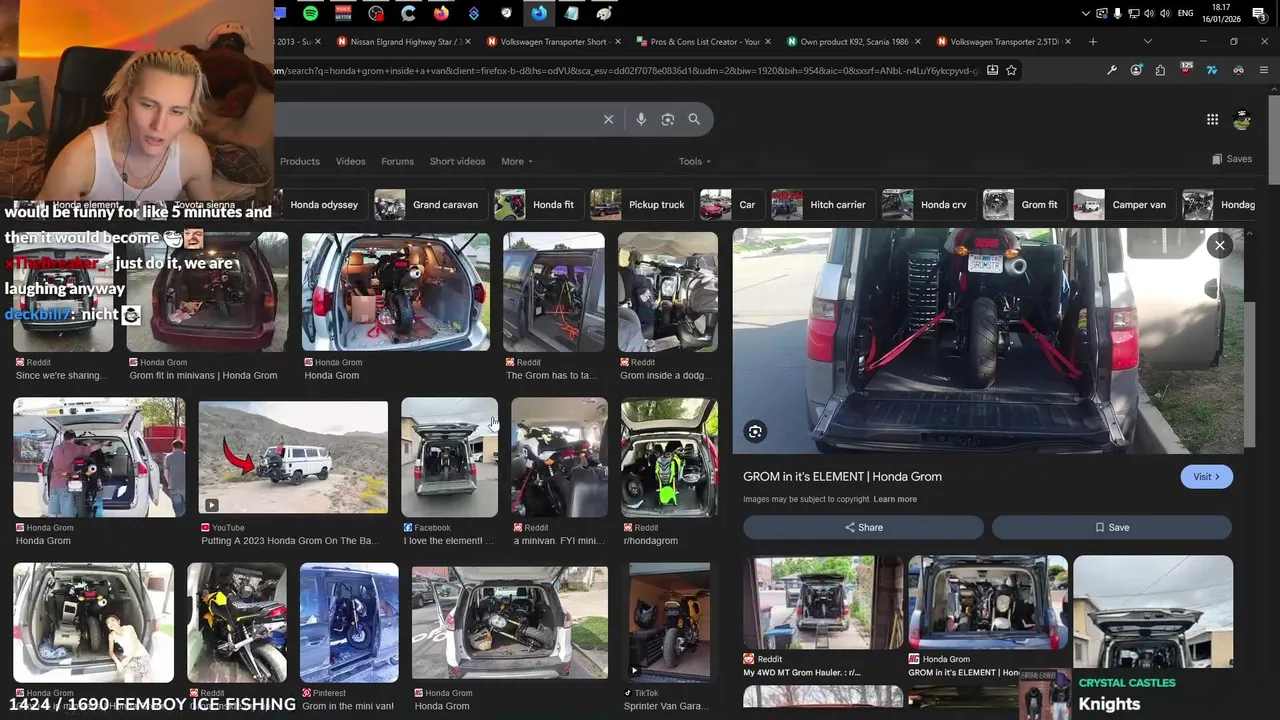The width and height of the screenshot is (1280, 720).
Task: Open the Tools dropdown
Action: click(694, 161)
